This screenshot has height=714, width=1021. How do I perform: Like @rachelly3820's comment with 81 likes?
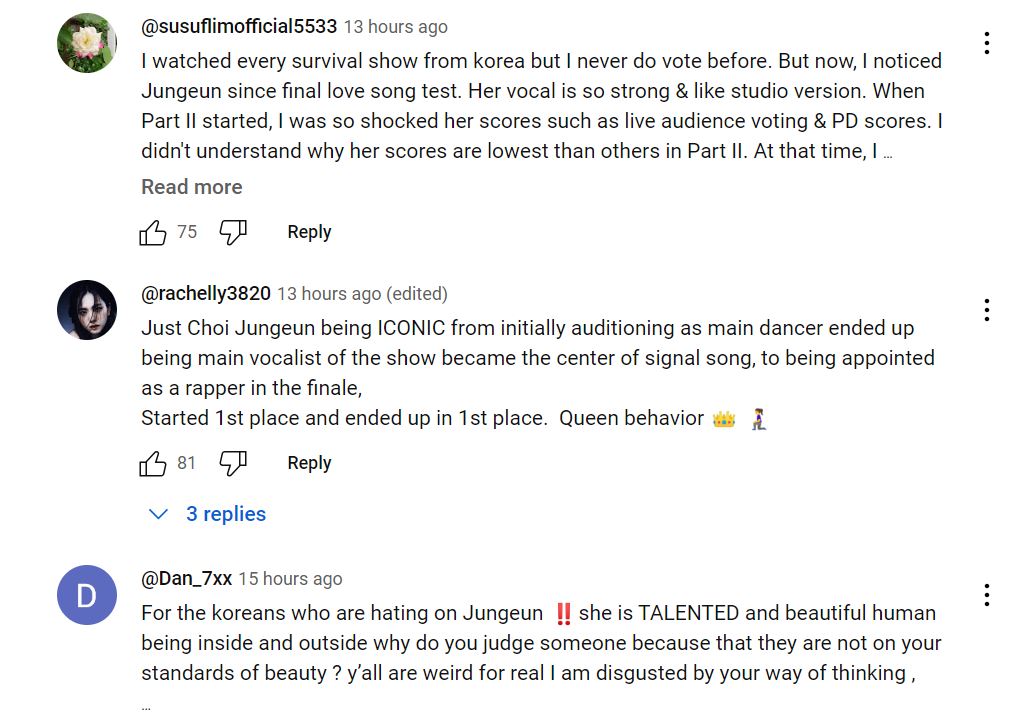153,463
